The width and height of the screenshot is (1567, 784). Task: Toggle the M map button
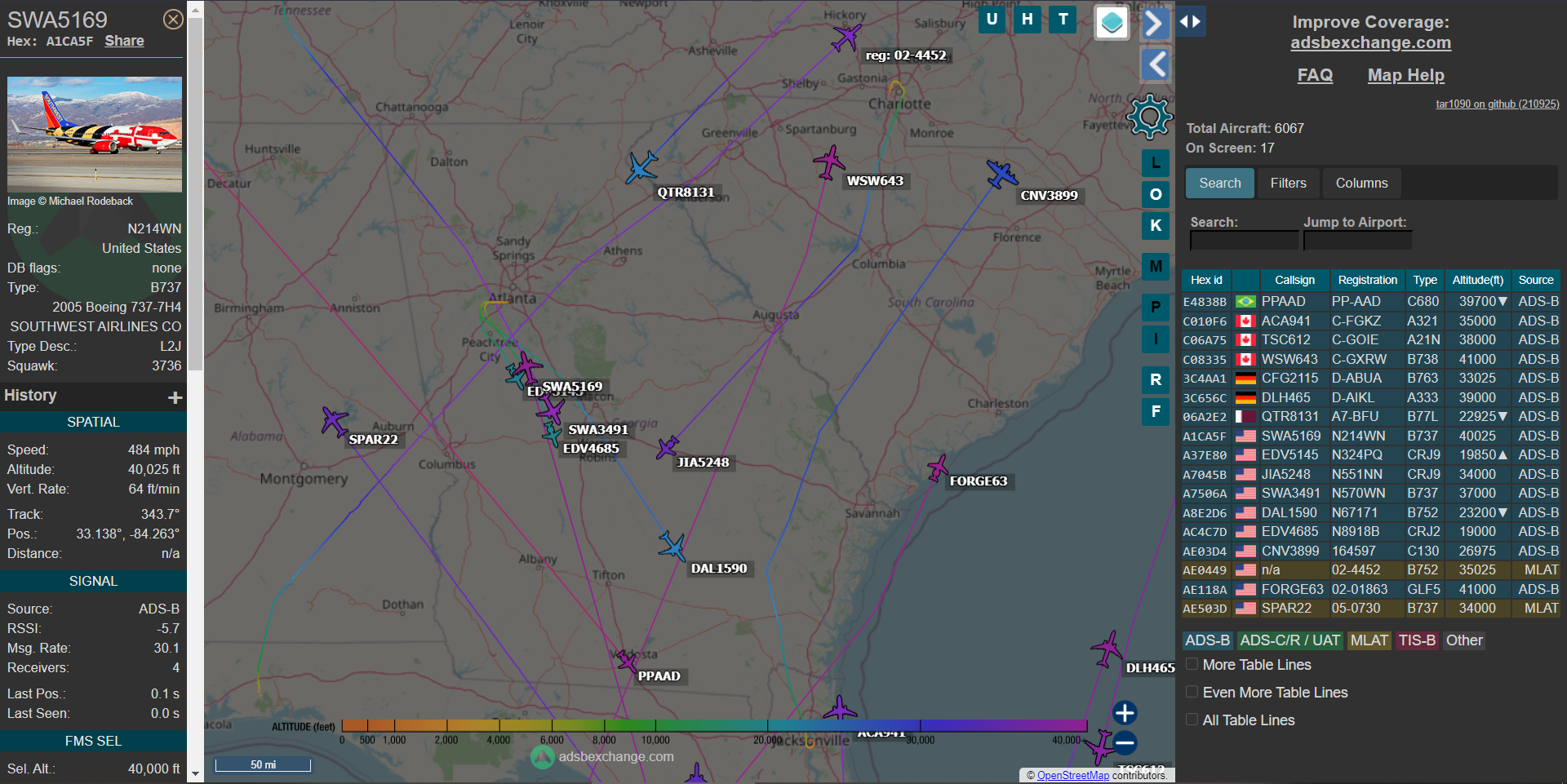[x=1156, y=267]
